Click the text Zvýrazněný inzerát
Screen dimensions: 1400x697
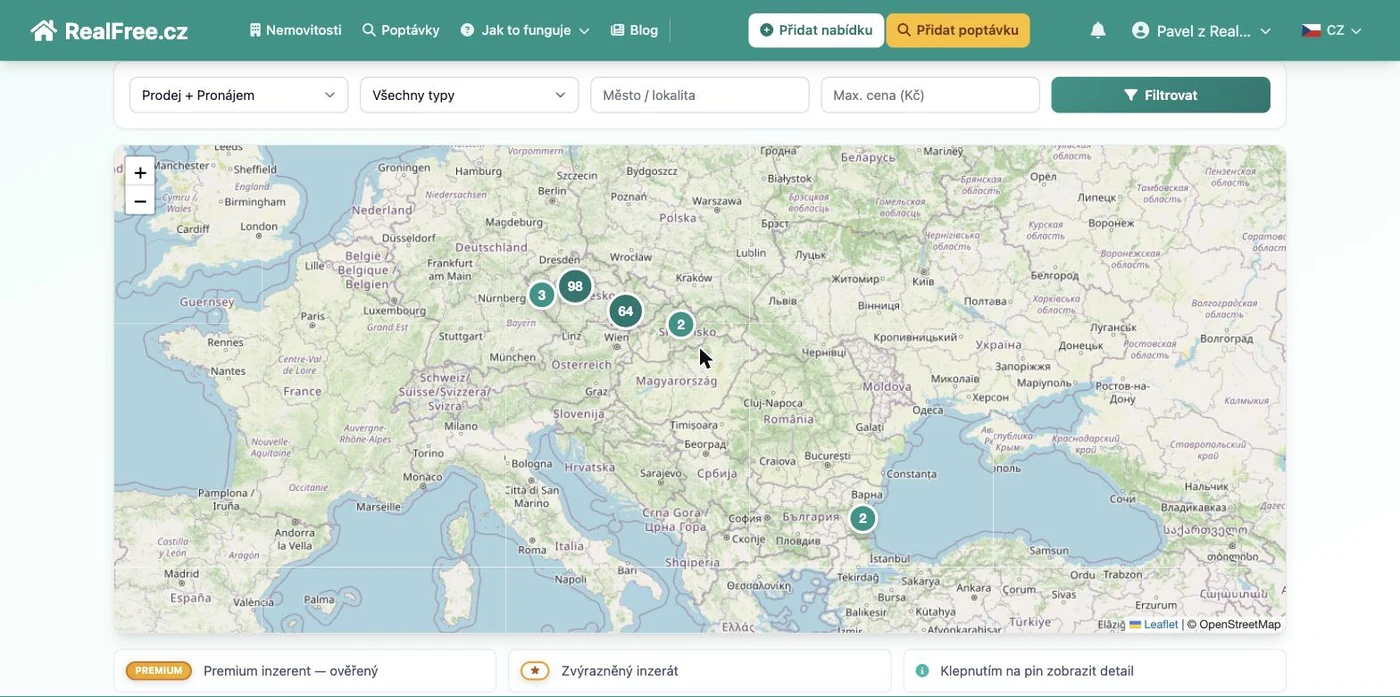point(620,671)
